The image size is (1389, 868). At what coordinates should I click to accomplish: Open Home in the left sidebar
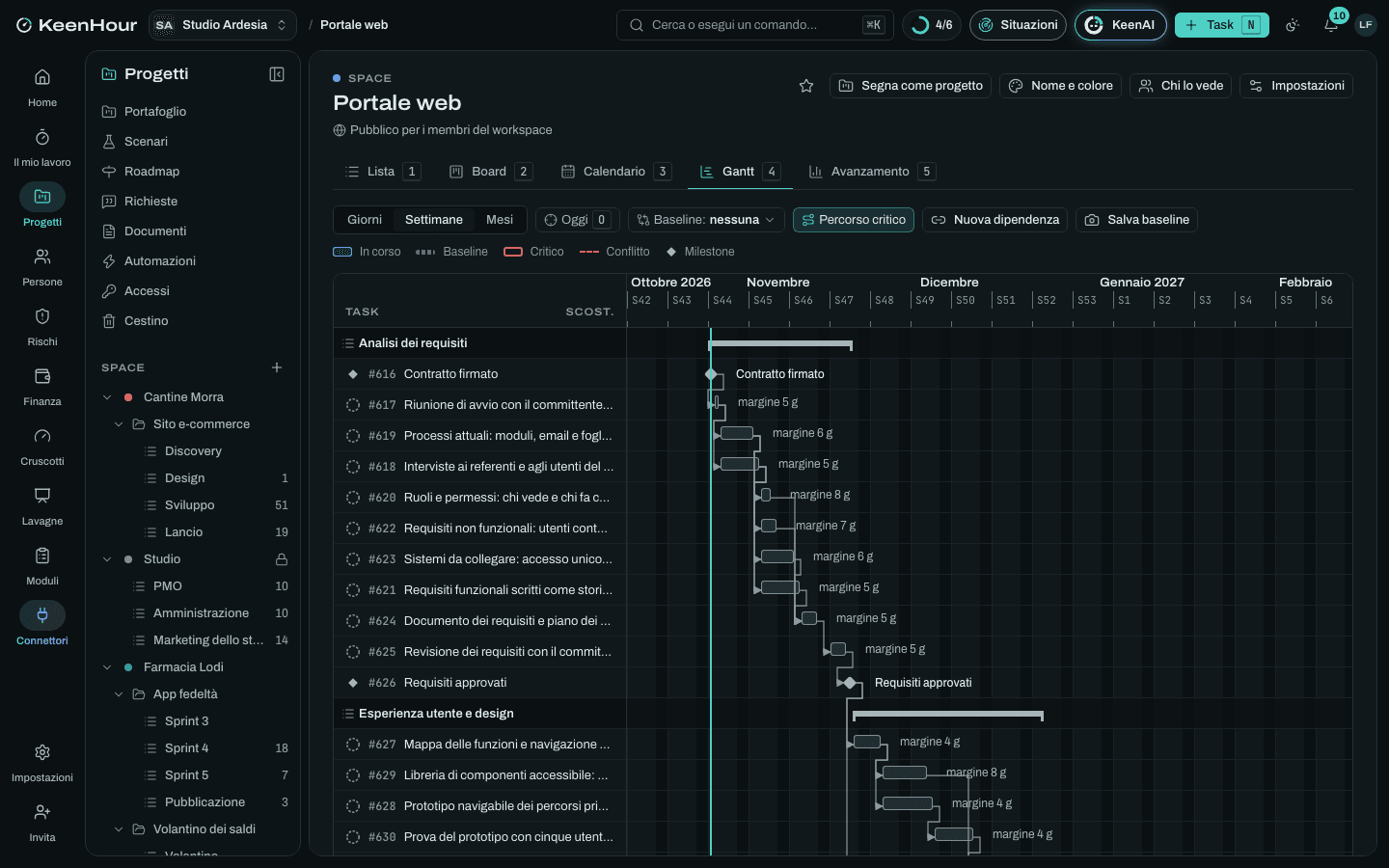pos(42,88)
